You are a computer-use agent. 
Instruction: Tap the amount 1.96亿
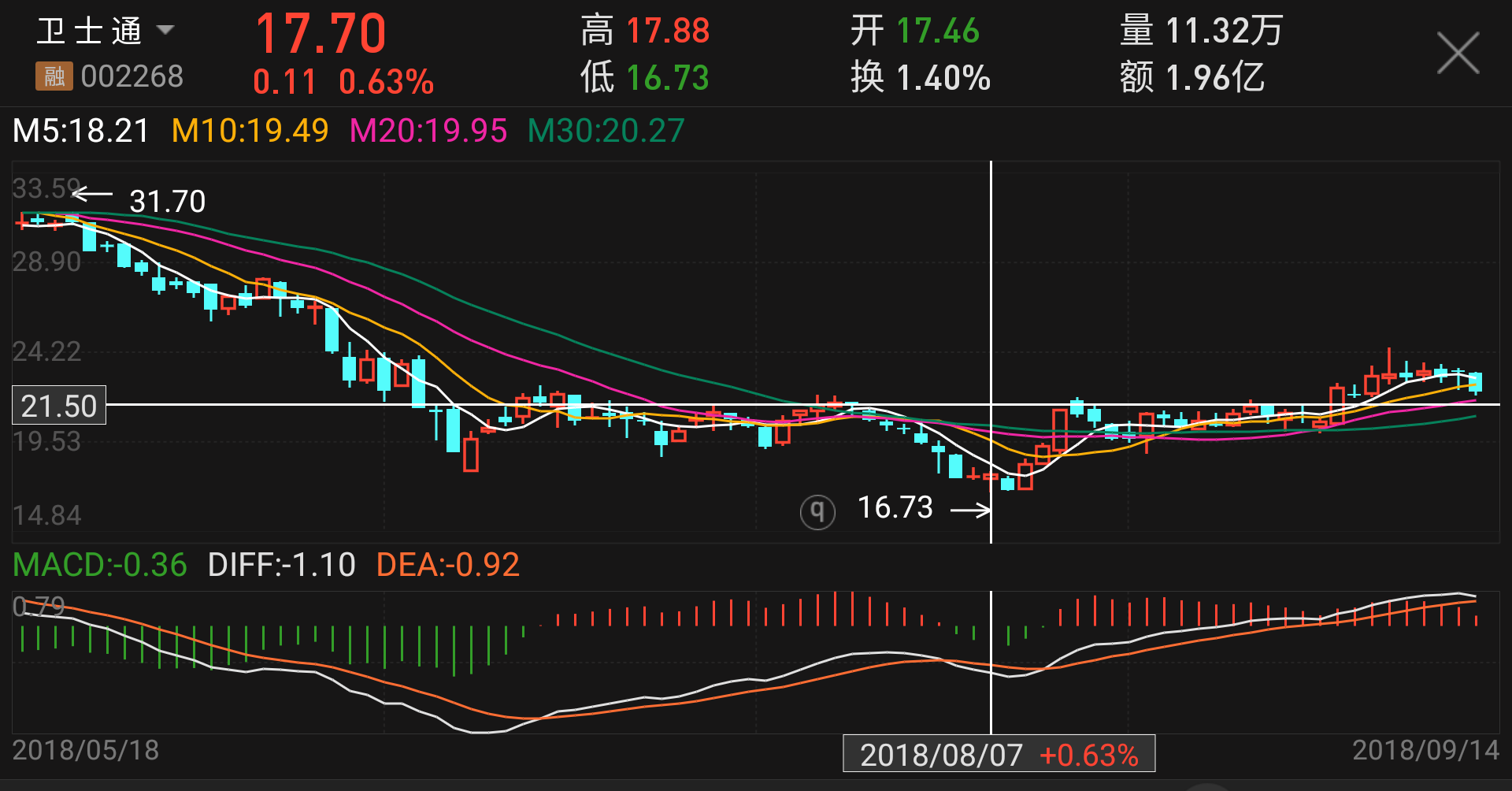1215,78
